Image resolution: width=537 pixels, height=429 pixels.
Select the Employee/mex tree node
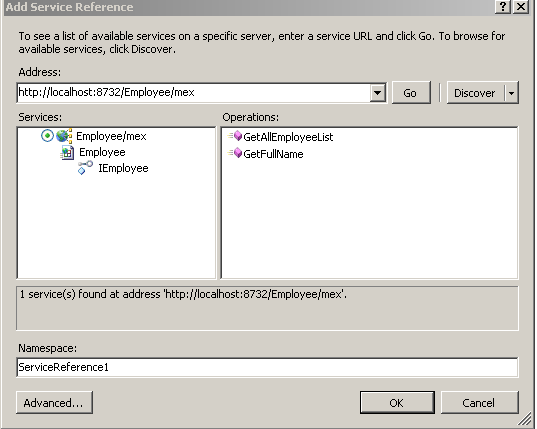pyautogui.click(x=111, y=136)
